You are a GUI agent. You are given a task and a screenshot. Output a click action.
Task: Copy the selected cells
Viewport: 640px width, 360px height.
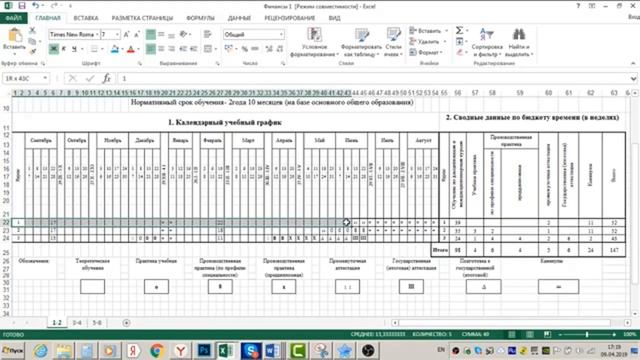coord(32,41)
